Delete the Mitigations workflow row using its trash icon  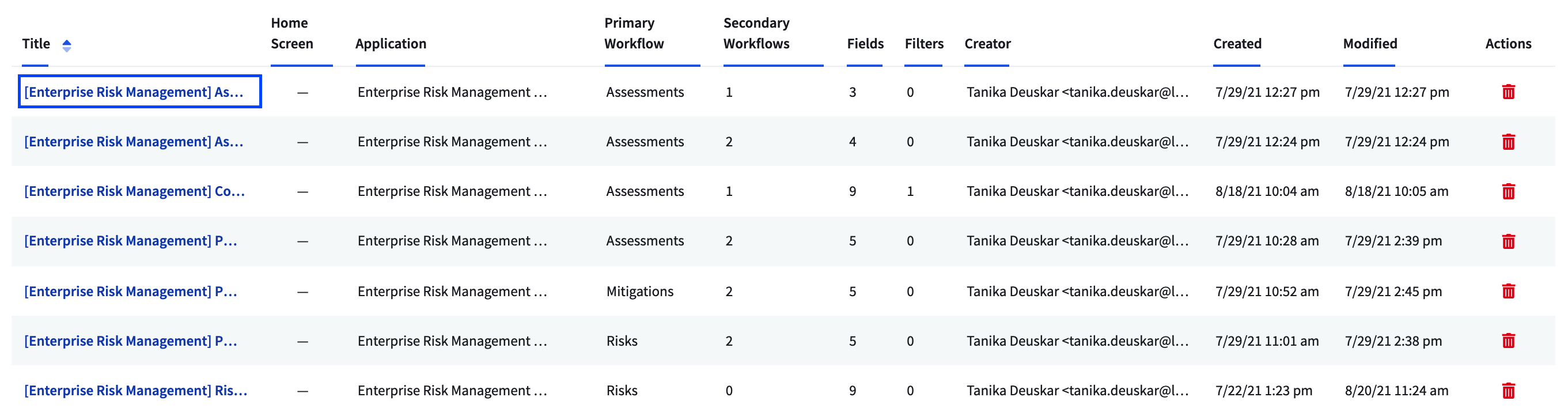1508,291
